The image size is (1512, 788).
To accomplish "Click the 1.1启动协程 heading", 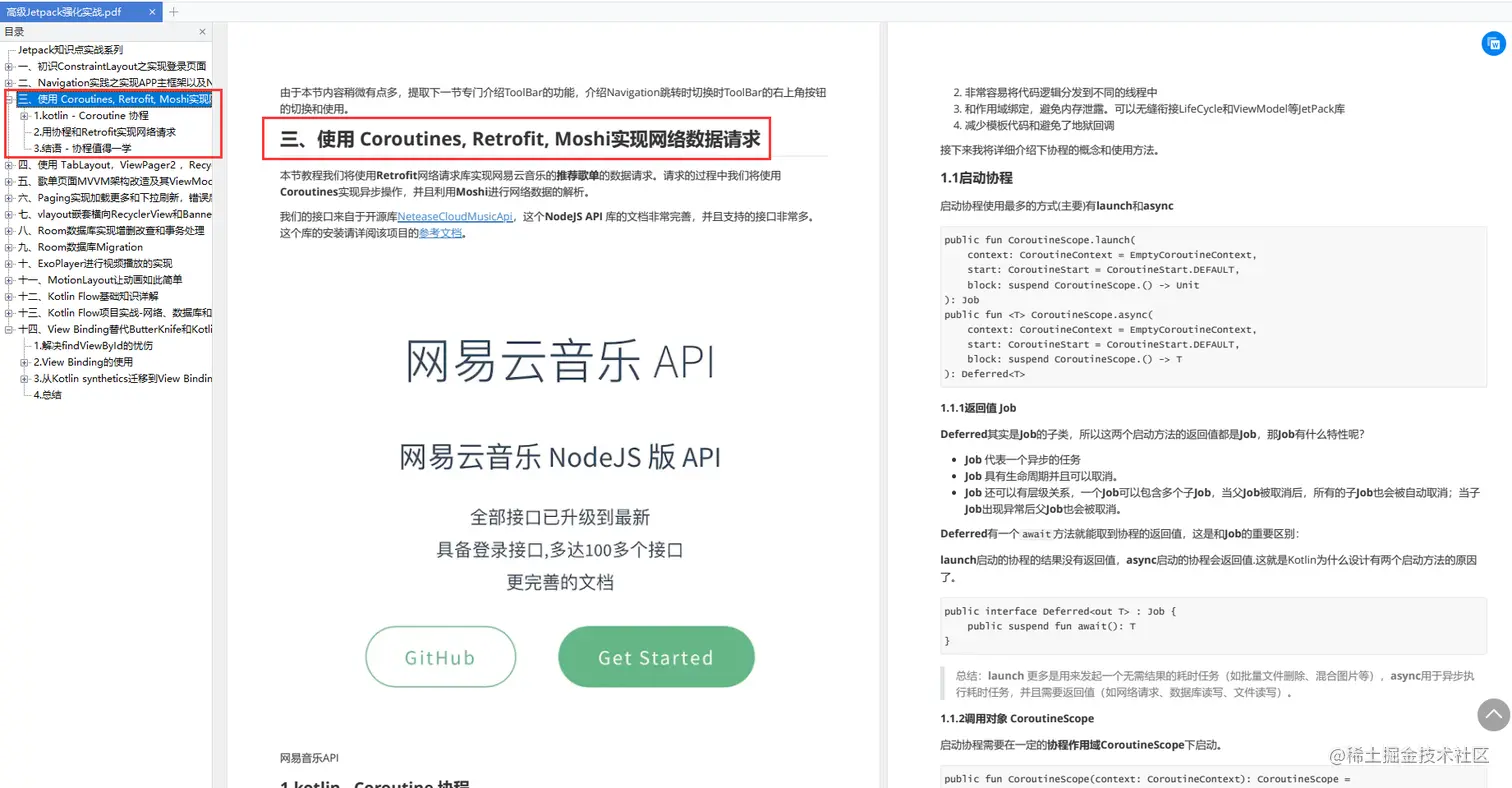I will click(976, 178).
